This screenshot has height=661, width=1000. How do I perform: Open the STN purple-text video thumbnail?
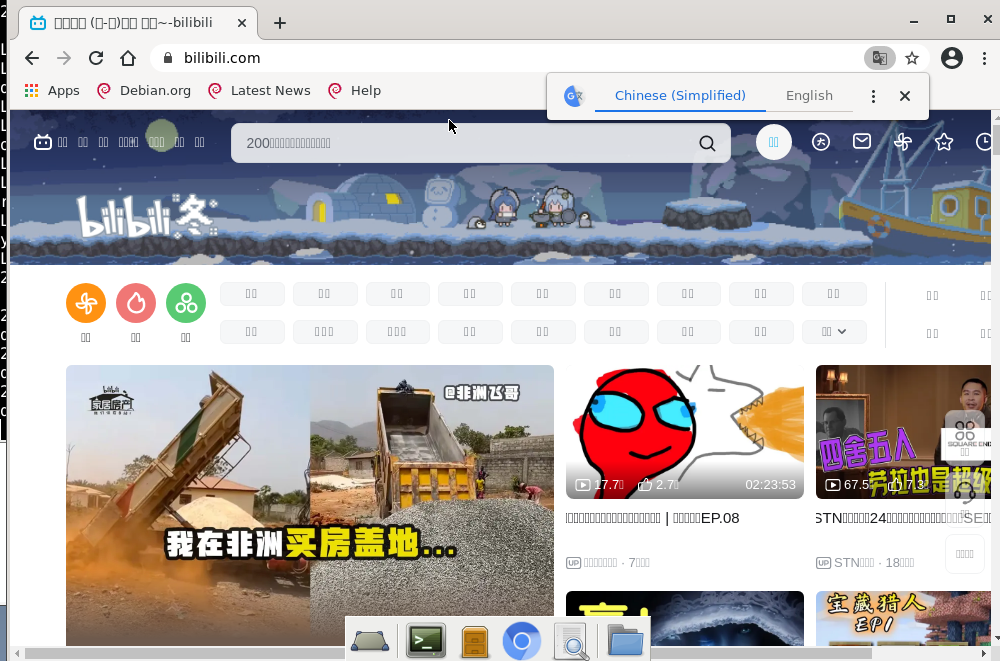pyautogui.click(x=903, y=432)
